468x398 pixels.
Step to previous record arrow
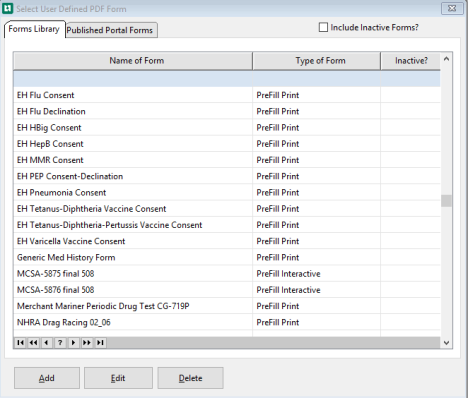click(x=47, y=343)
